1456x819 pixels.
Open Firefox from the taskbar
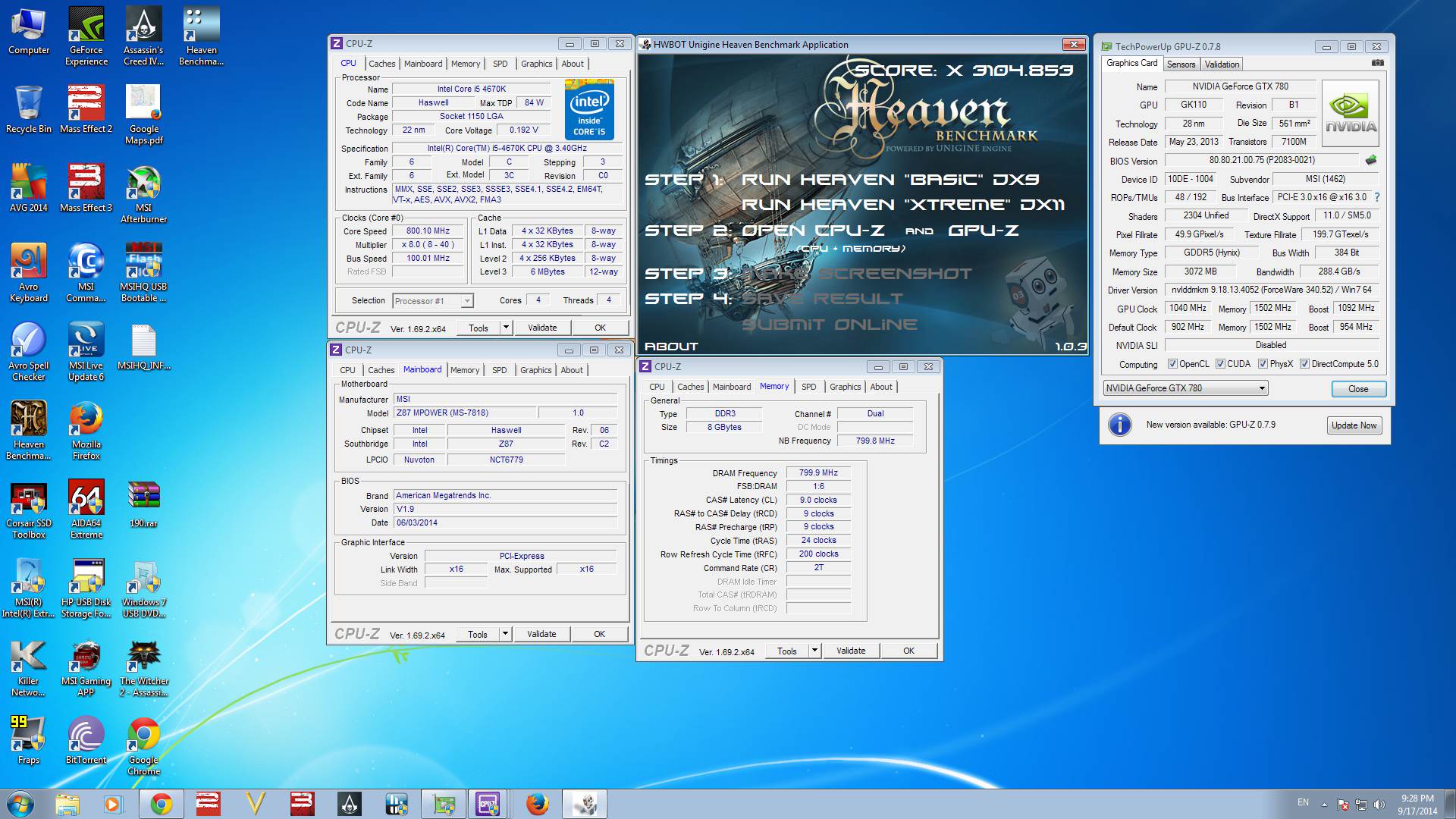(x=537, y=804)
